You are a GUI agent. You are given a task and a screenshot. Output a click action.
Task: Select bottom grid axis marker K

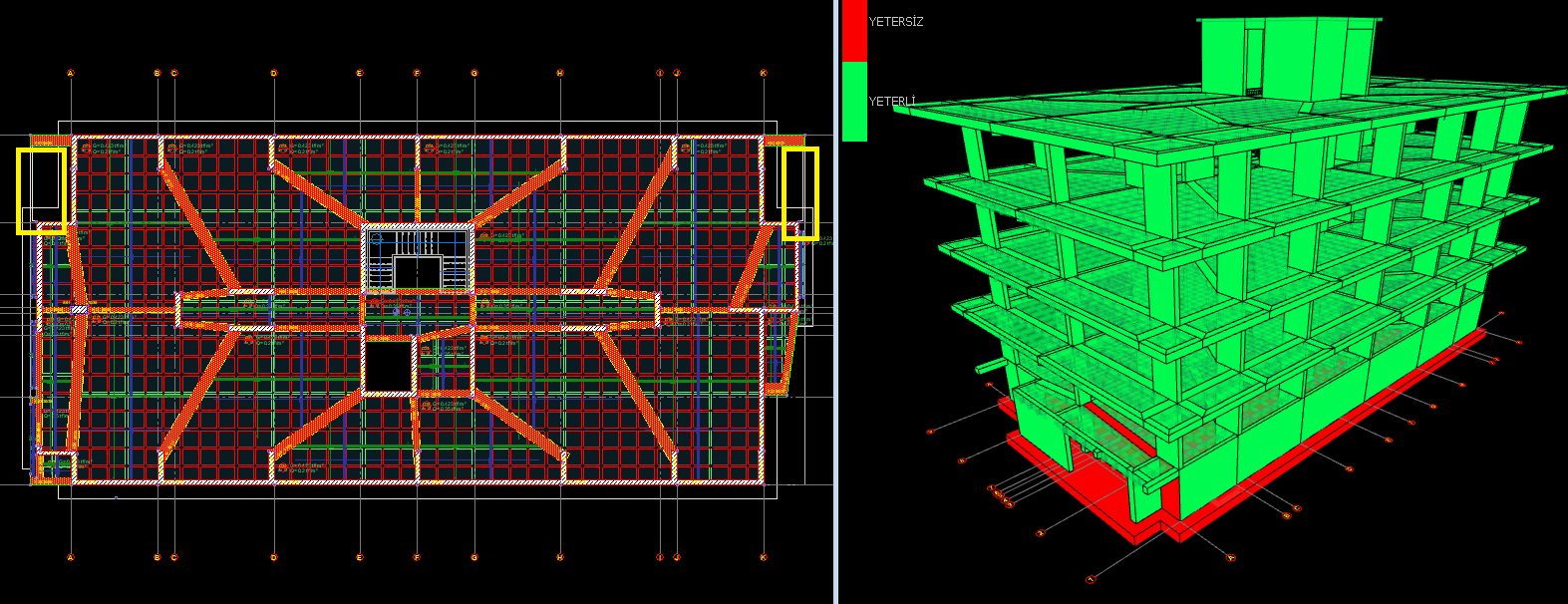(764, 557)
